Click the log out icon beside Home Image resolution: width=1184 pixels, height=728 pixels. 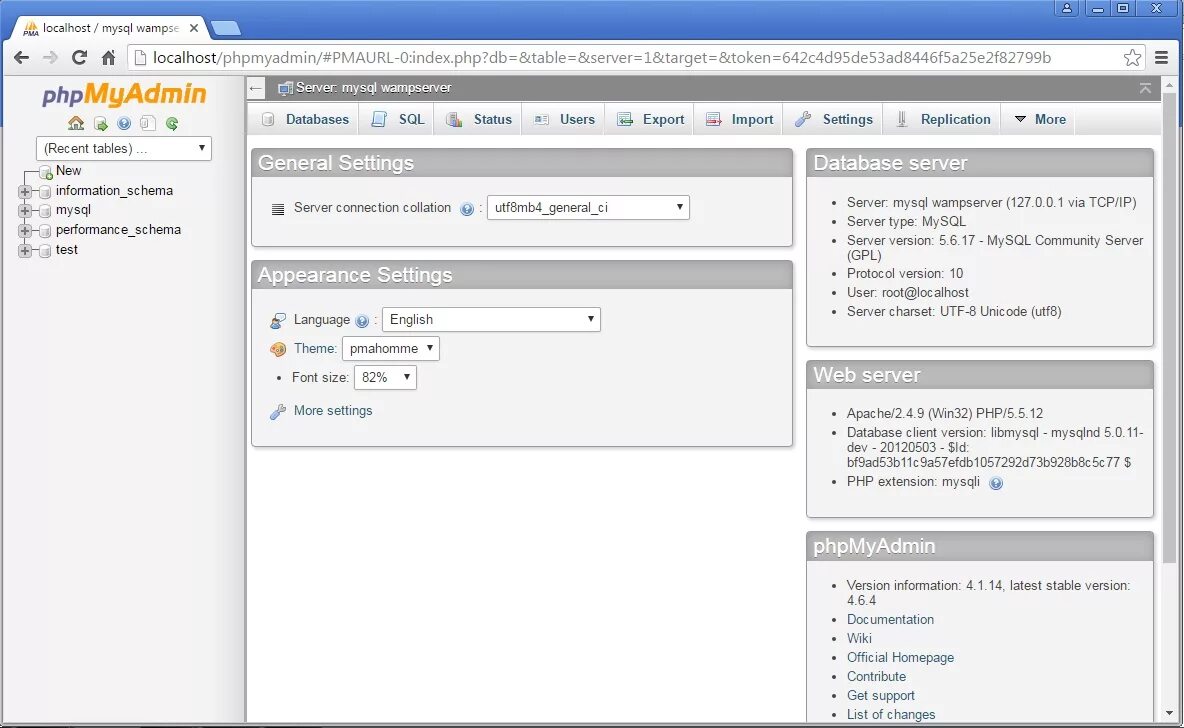coord(100,123)
